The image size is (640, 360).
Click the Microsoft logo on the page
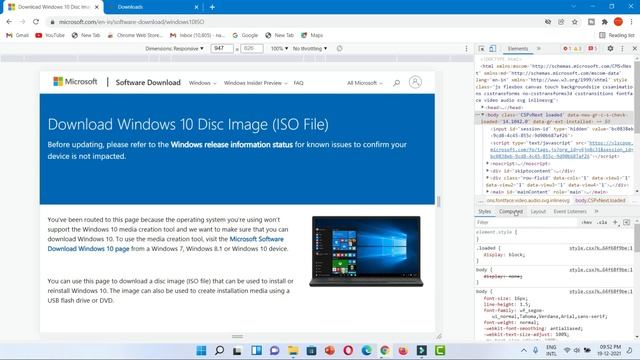tap(75, 82)
